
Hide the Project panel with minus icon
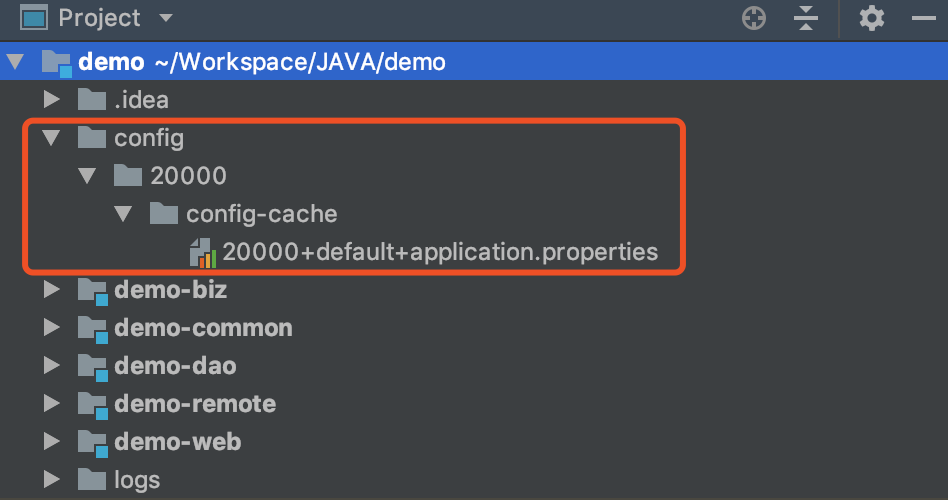click(924, 18)
